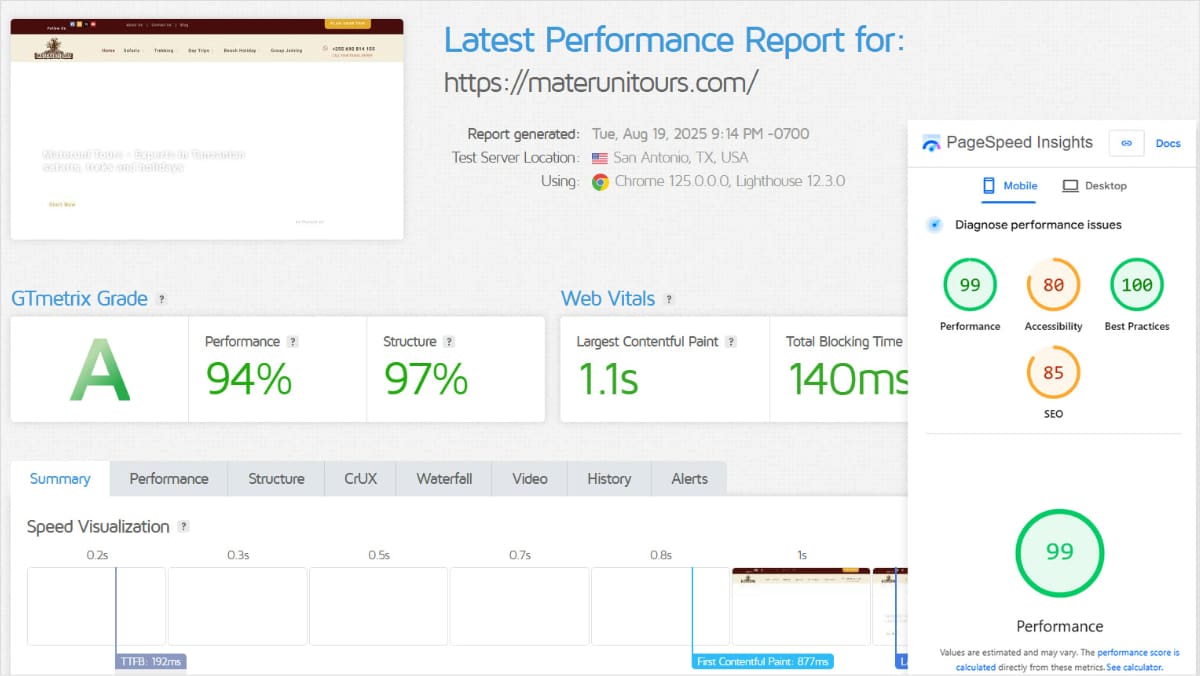Select the 100 Best Practices gauge
This screenshot has width=1200, height=676.
tap(1137, 284)
